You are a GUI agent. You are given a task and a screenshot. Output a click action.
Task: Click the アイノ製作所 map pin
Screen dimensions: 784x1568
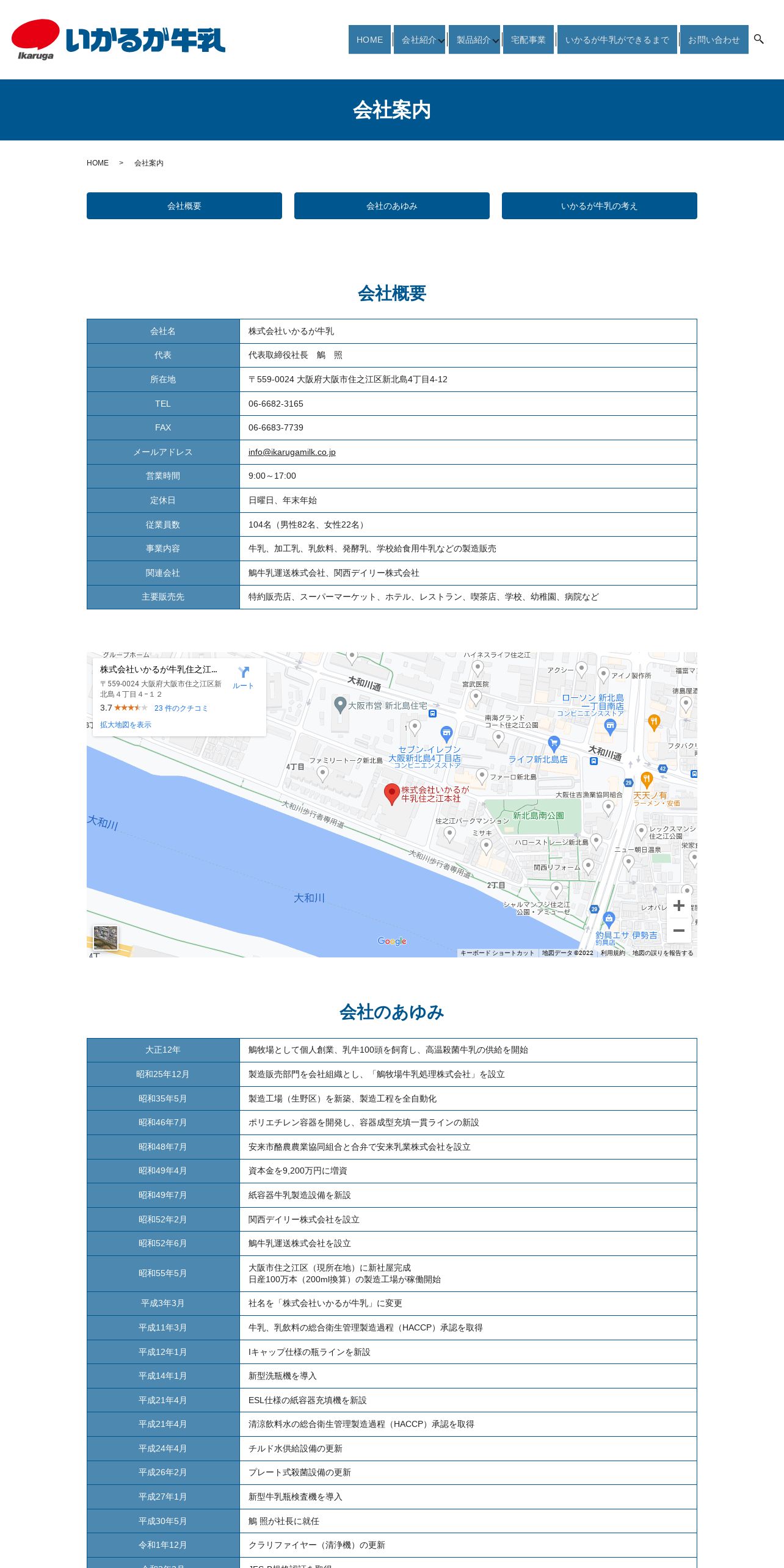(603, 674)
